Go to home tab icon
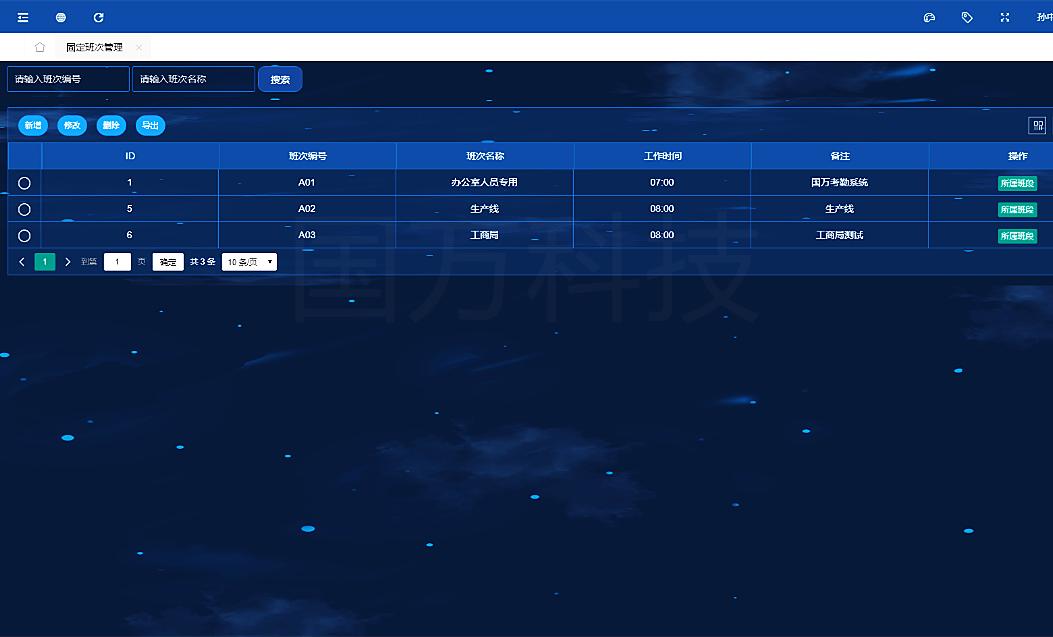1053x637 pixels. pos(40,47)
